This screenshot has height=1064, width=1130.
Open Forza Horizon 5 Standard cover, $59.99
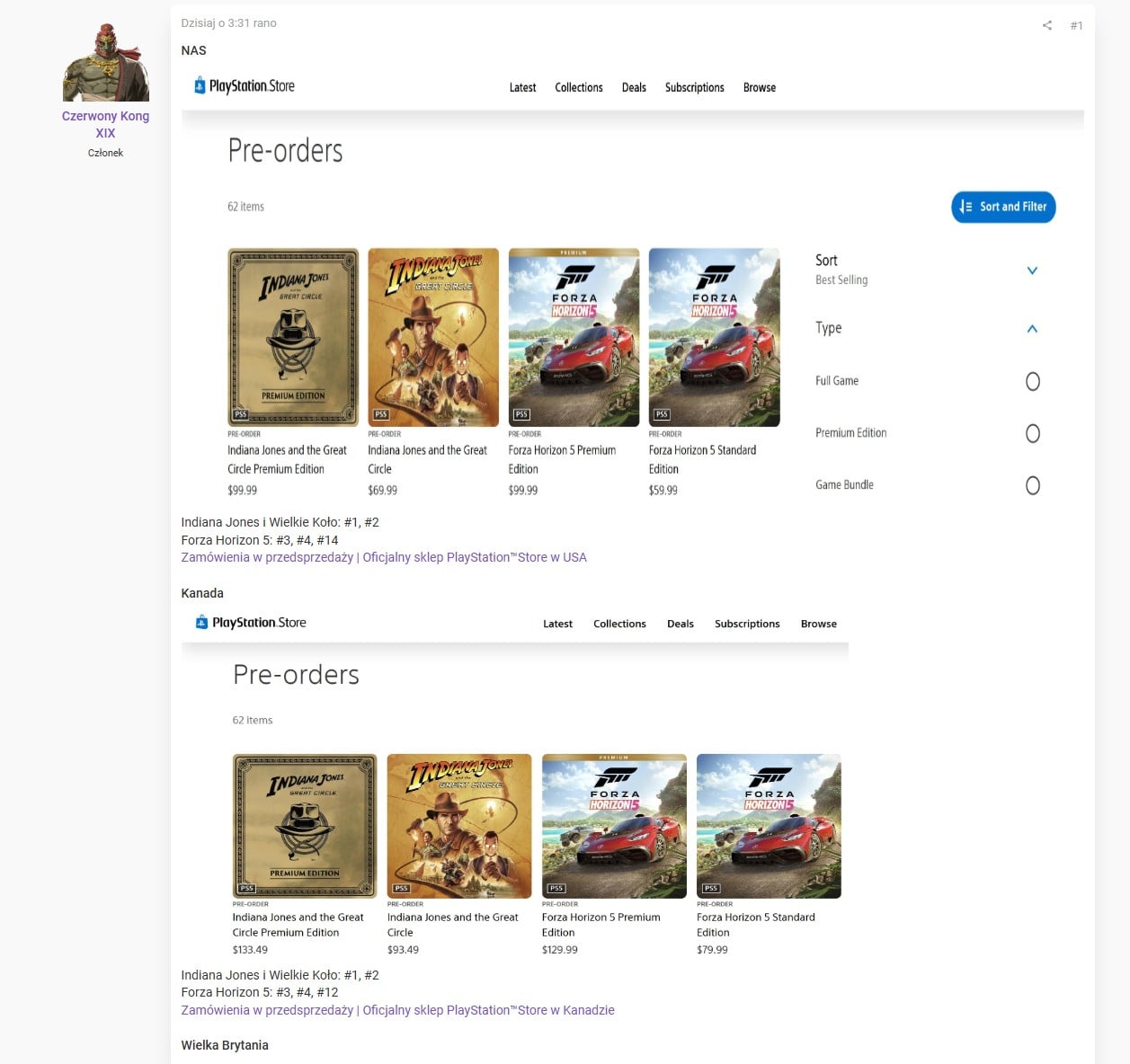714,337
